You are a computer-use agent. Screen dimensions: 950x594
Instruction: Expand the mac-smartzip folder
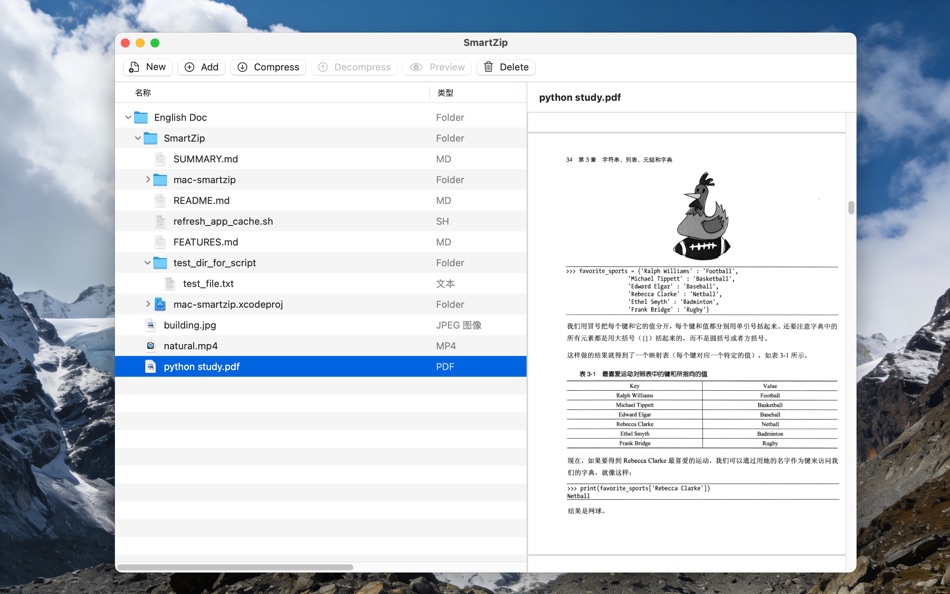[x=147, y=179]
